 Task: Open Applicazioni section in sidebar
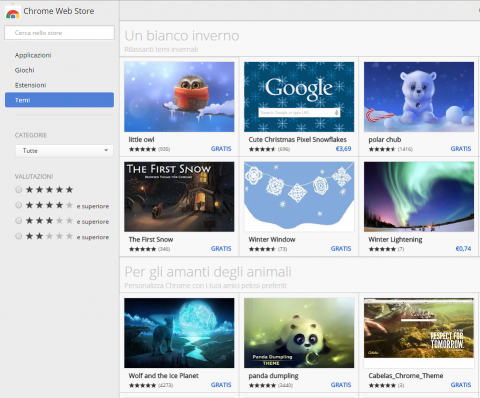(33, 55)
